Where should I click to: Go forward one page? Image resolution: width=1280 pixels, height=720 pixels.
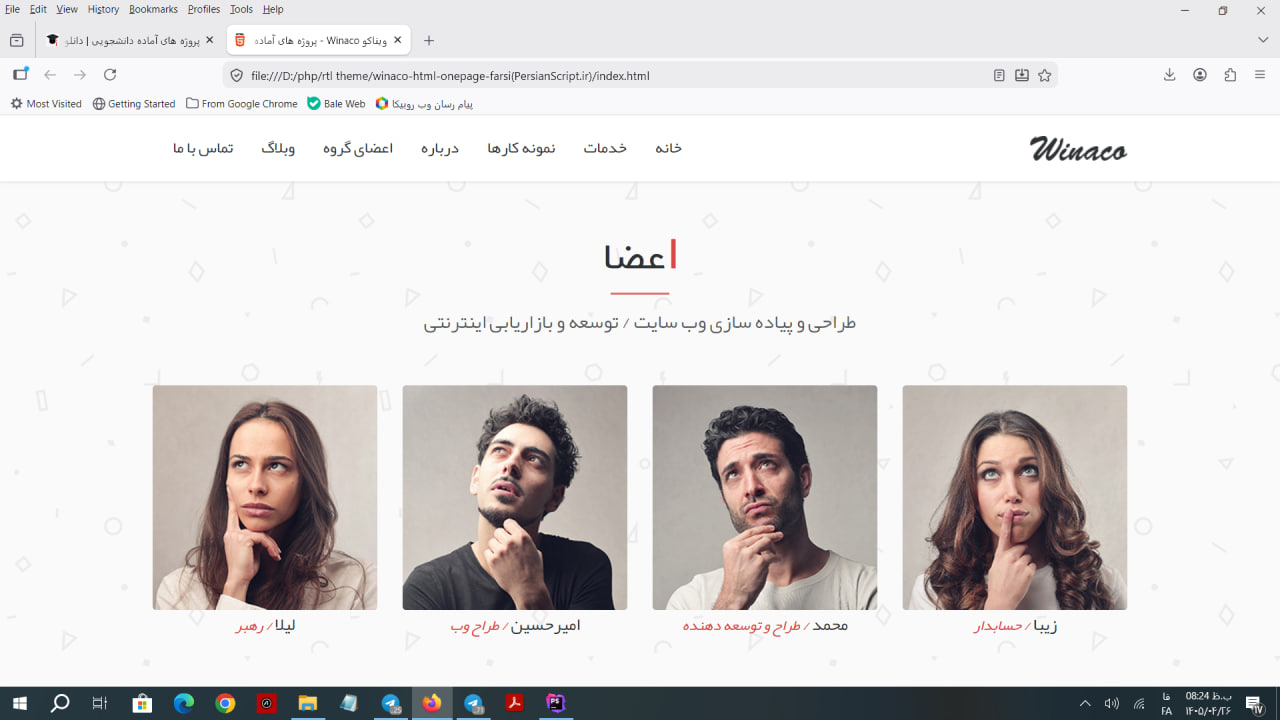pyautogui.click(x=80, y=75)
